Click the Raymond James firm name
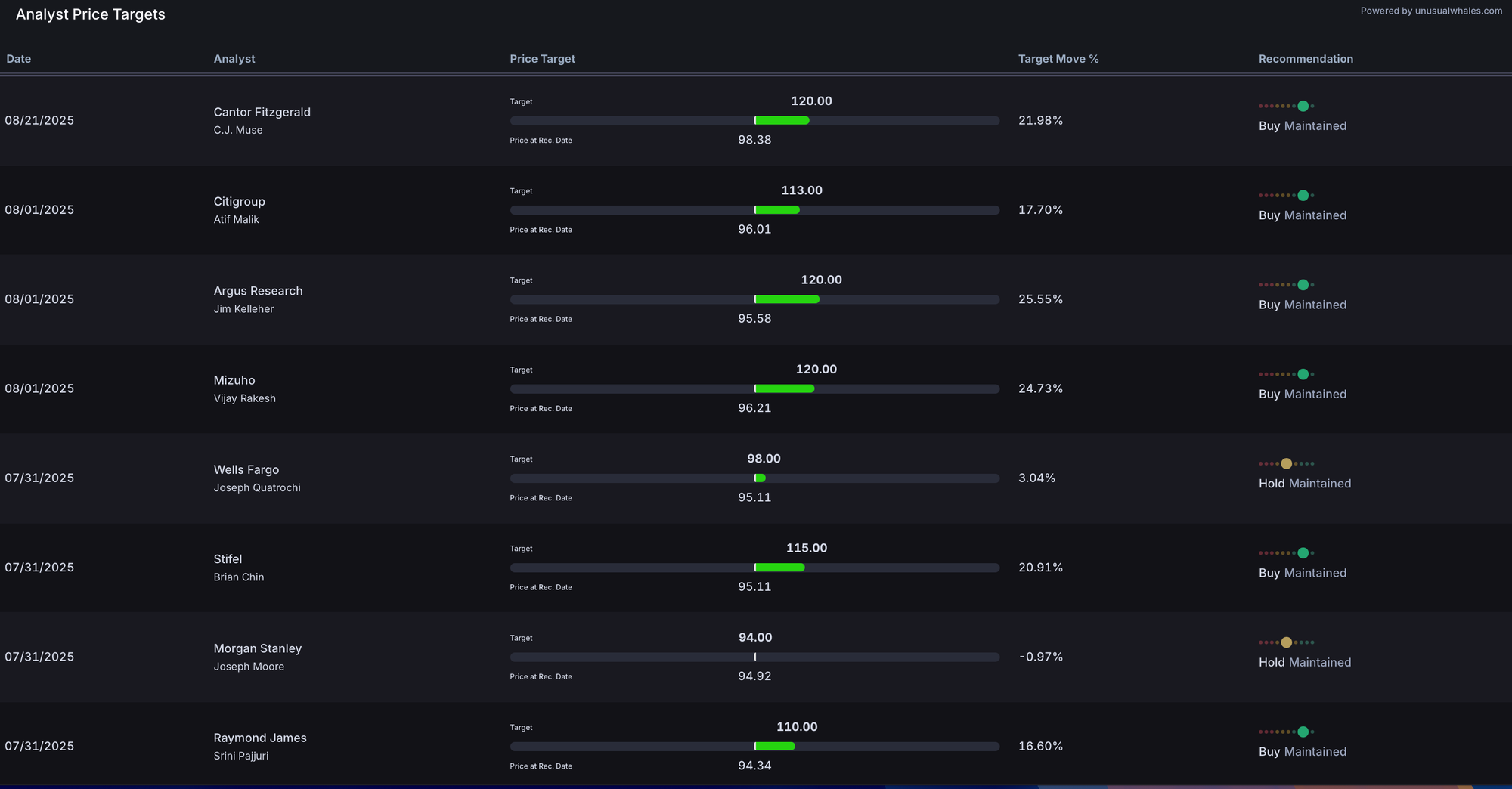Viewport: 1512px width, 789px height. click(260, 738)
